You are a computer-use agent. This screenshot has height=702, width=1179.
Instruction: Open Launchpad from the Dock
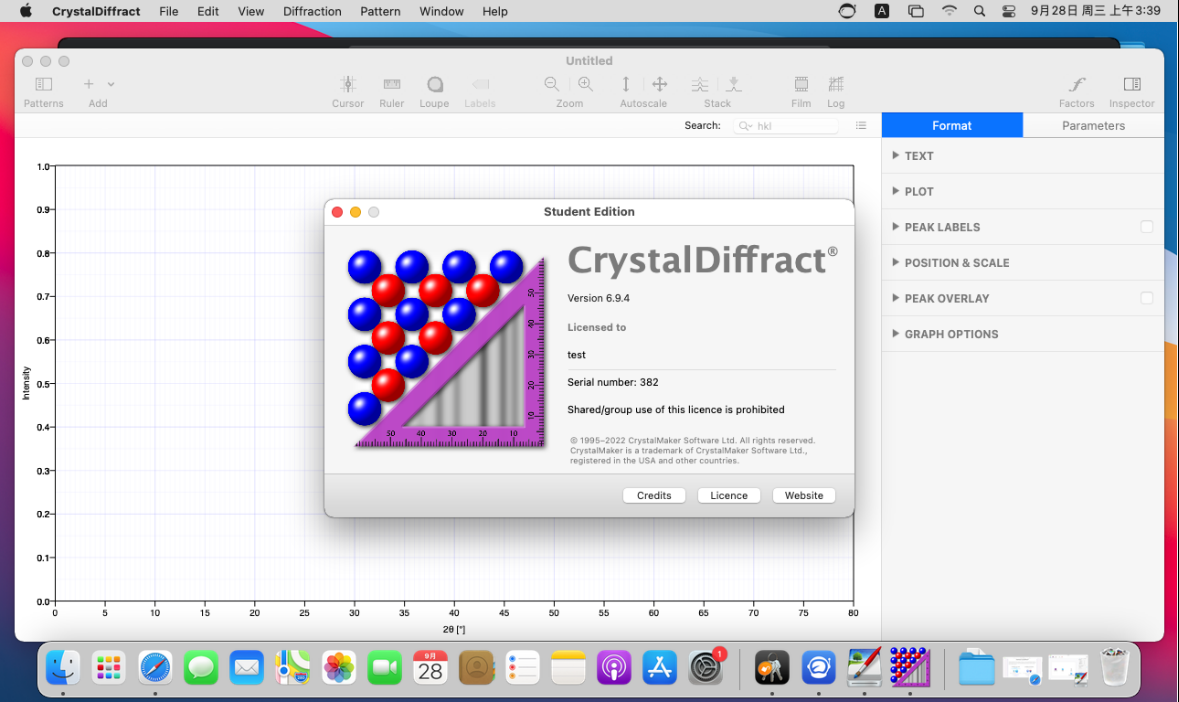tap(109, 667)
